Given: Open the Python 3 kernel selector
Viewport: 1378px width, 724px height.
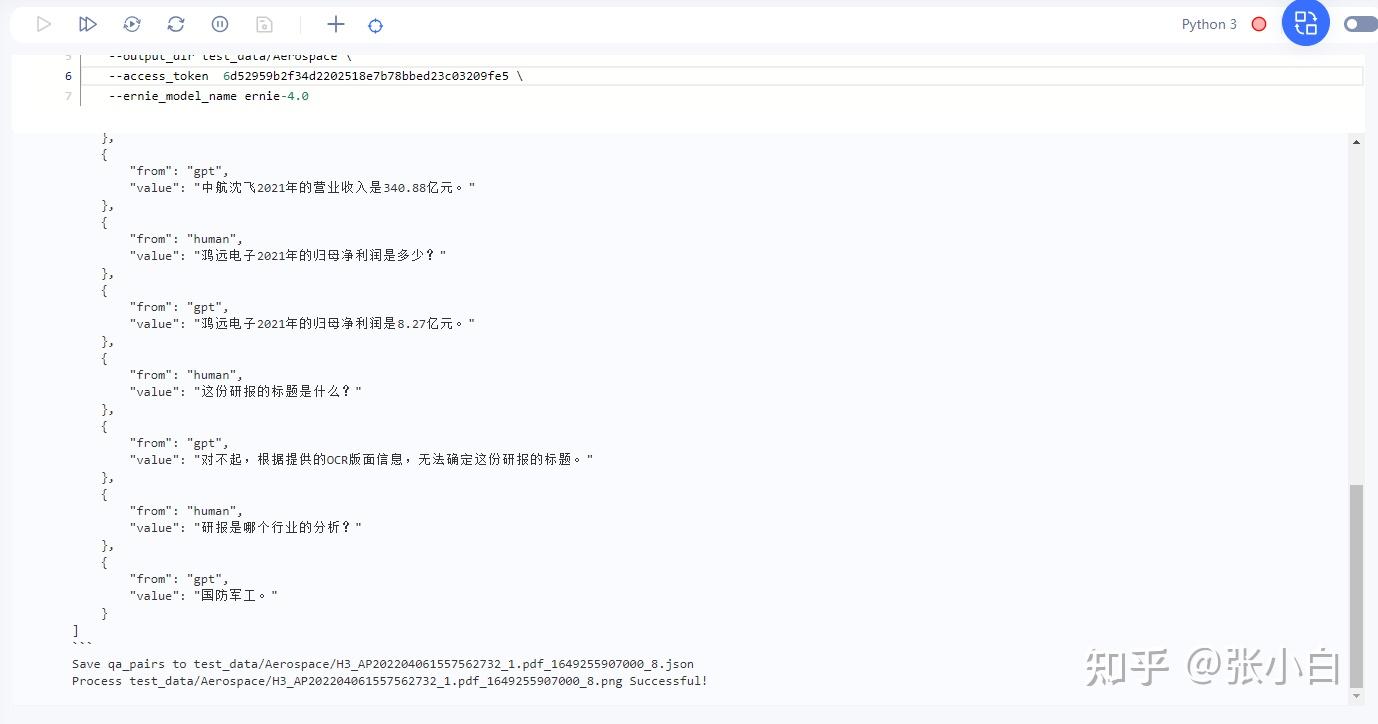Looking at the screenshot, I should tap(1209, 23).
